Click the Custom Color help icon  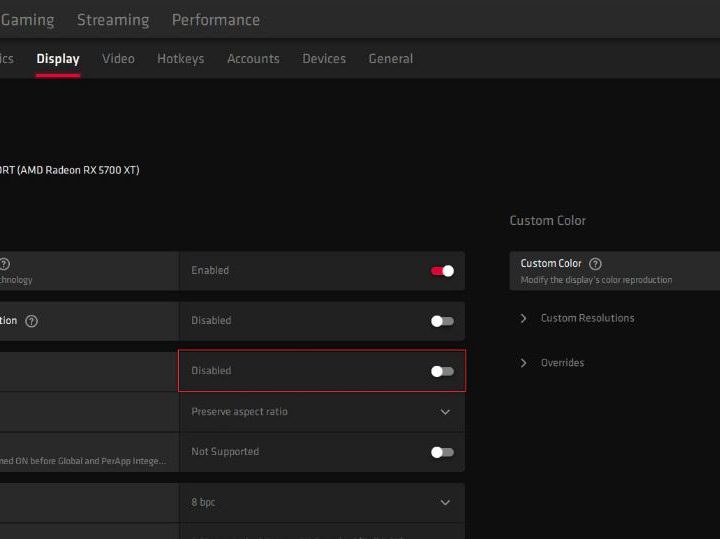595,264
